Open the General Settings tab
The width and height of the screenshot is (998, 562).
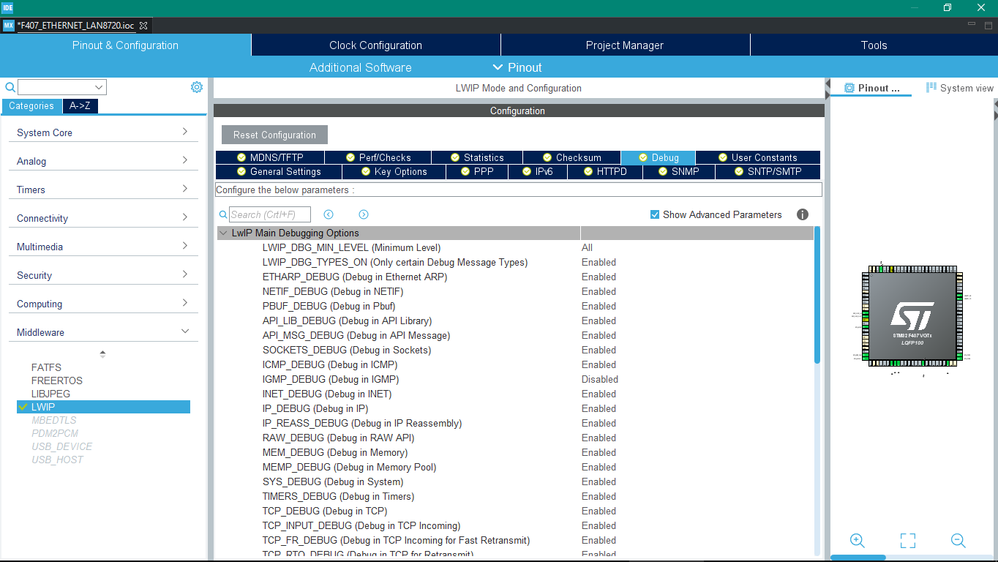279,171
